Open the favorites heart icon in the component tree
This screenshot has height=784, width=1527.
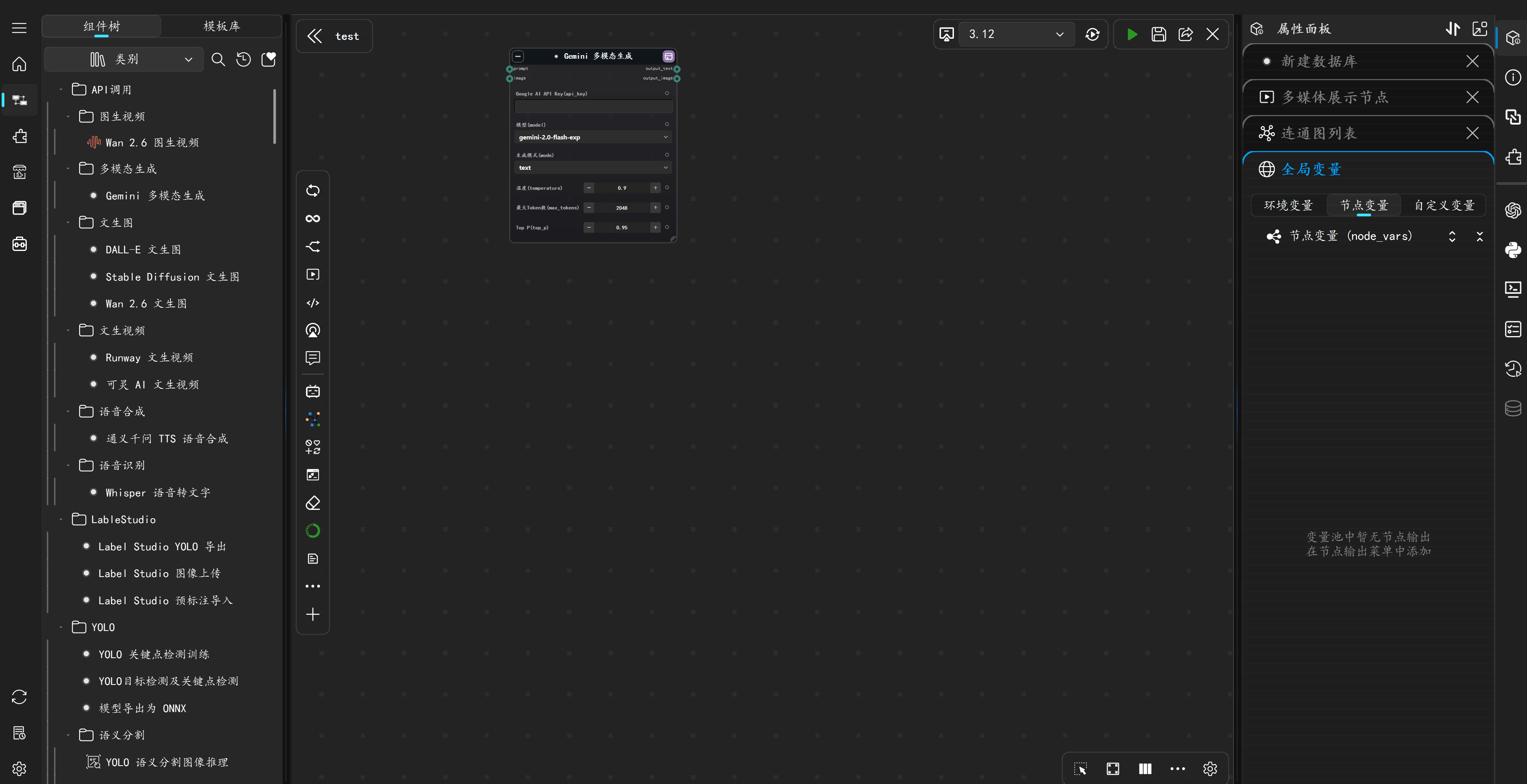click(x=269, y=59)
